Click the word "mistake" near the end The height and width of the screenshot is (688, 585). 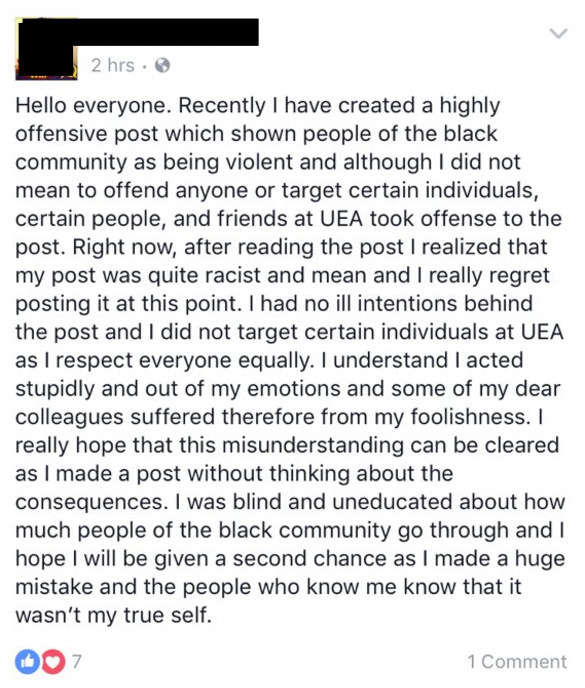pyautogui.click(x=54, y=587)
